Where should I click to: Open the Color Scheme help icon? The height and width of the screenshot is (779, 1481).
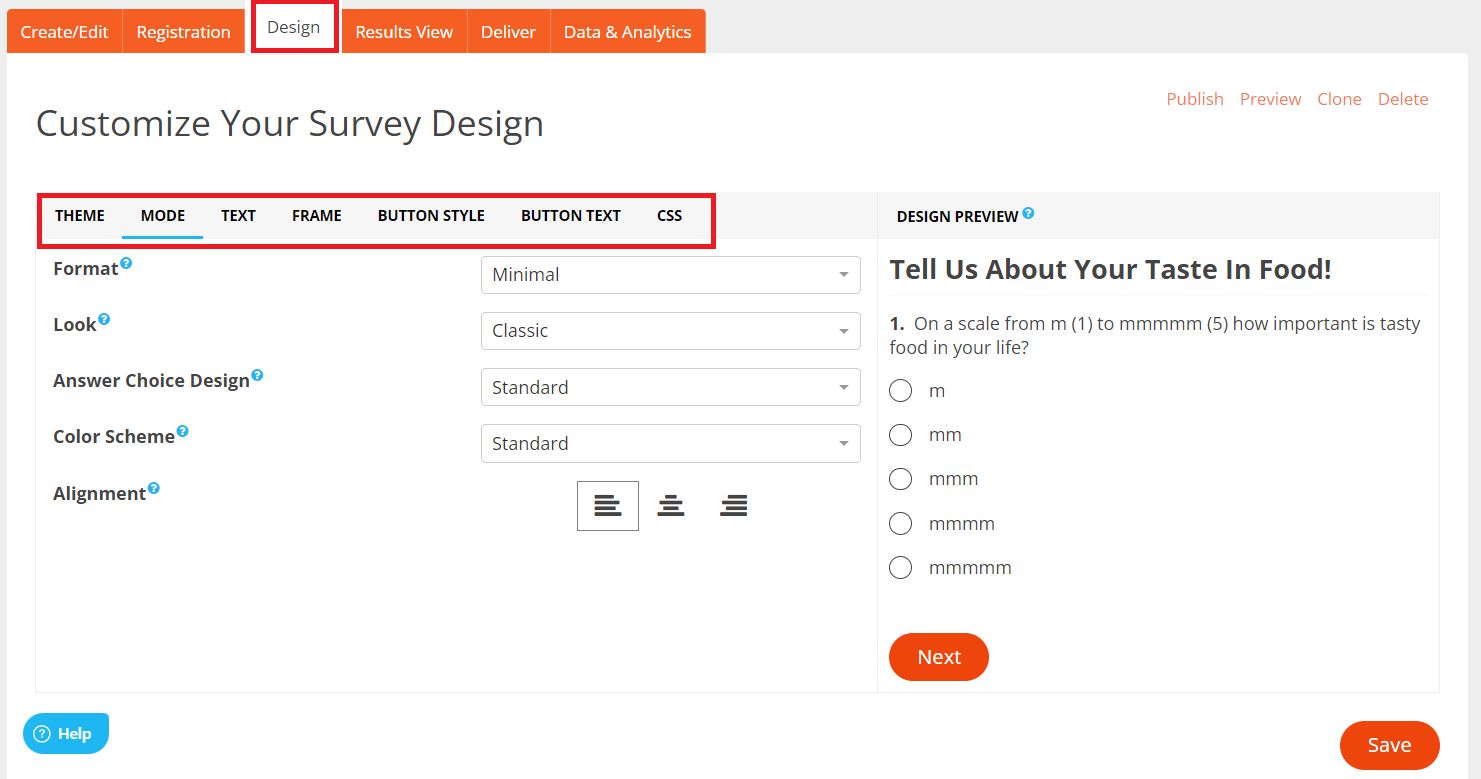(x=183, y=429)
